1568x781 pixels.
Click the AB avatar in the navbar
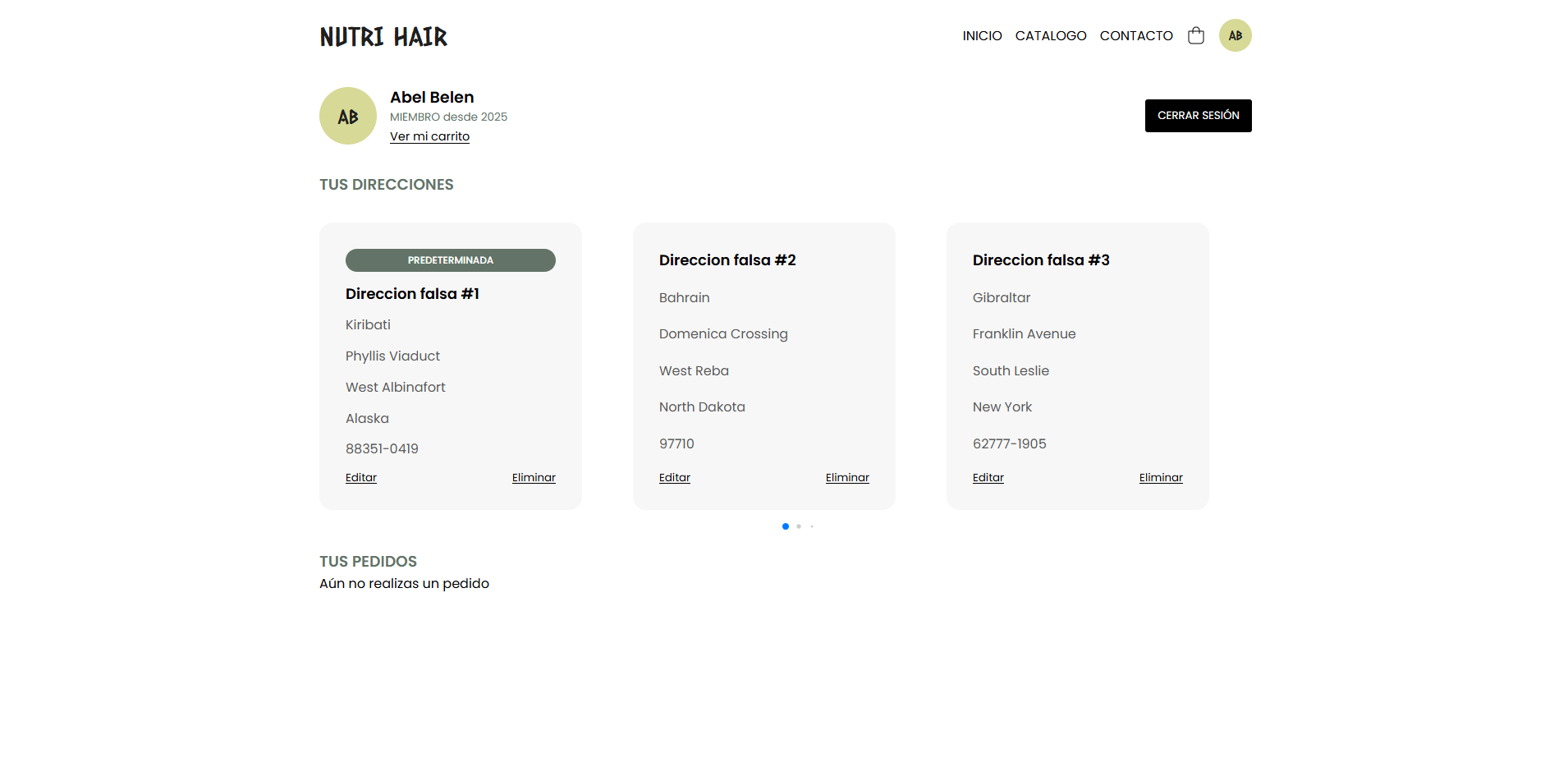coord(1235,35)
